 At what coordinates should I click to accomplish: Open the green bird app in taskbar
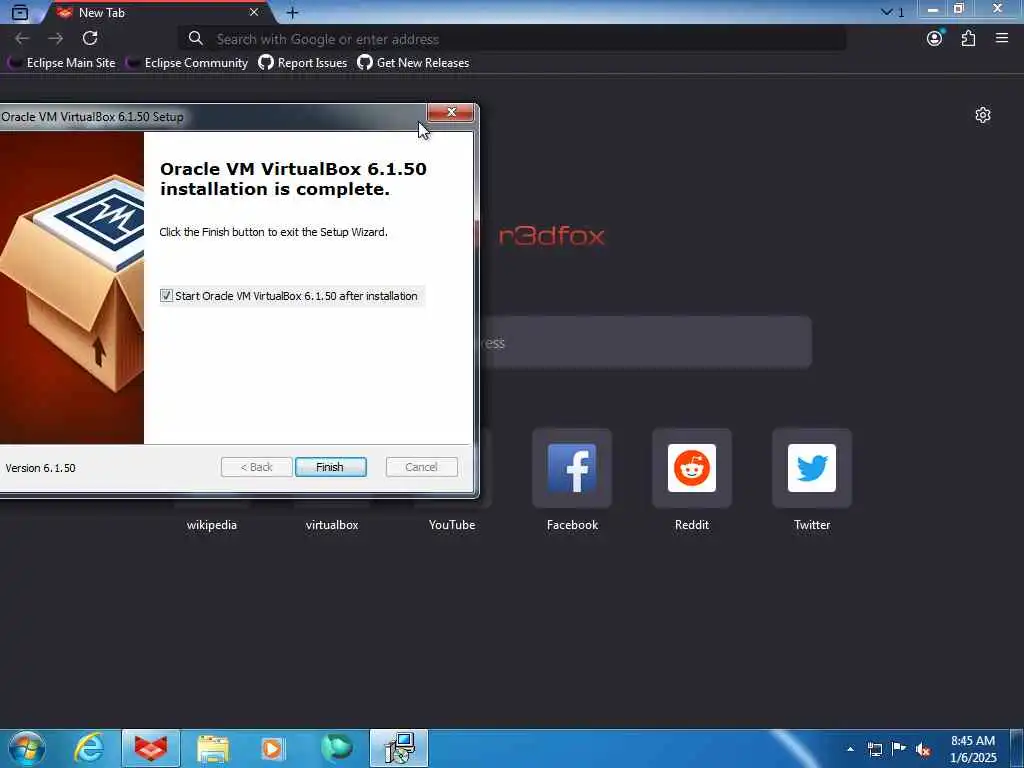336,748
